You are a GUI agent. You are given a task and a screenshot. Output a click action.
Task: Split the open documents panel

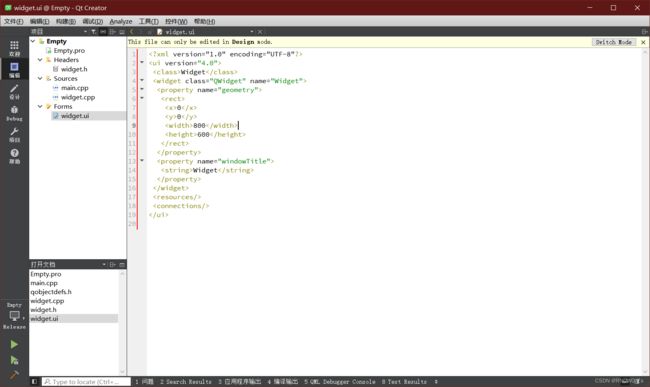(112, 264)
